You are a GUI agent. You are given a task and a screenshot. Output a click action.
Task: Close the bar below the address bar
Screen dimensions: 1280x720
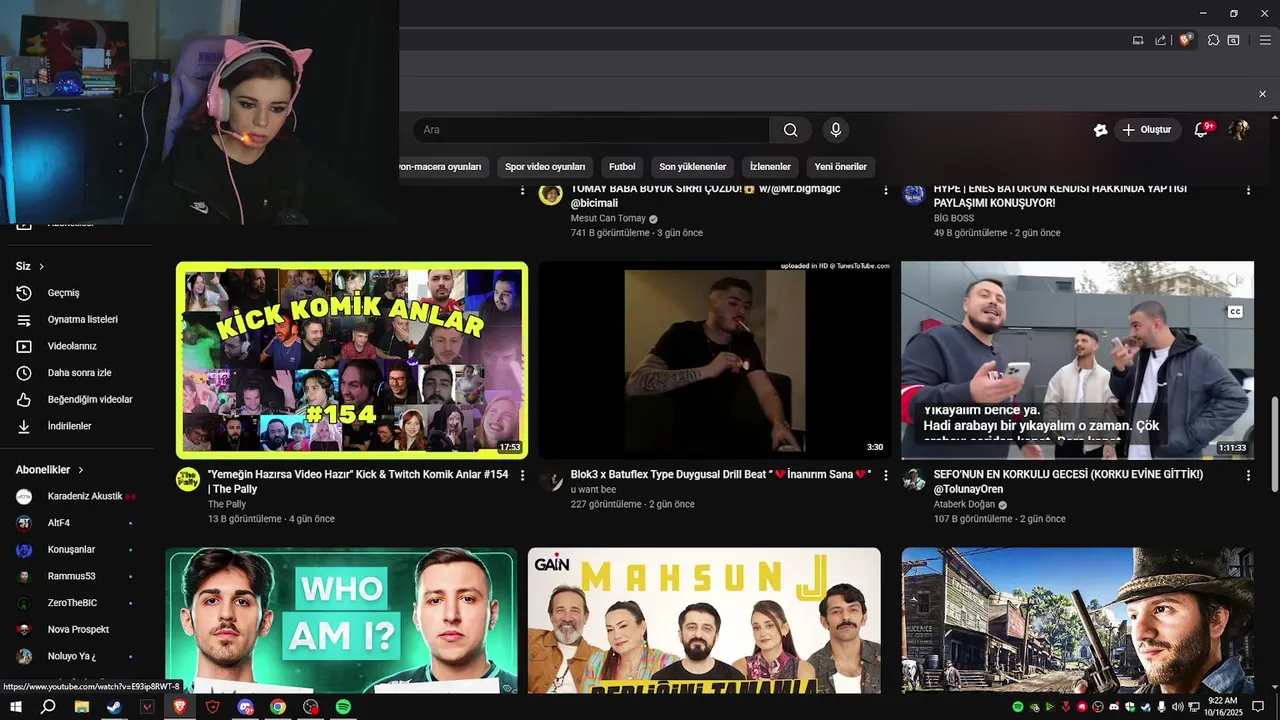(x=1262, y=94)
